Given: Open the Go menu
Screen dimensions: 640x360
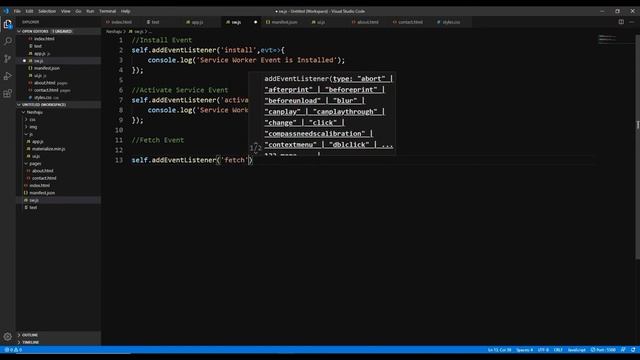Looking at the screenshot, I should coord(78,11).
